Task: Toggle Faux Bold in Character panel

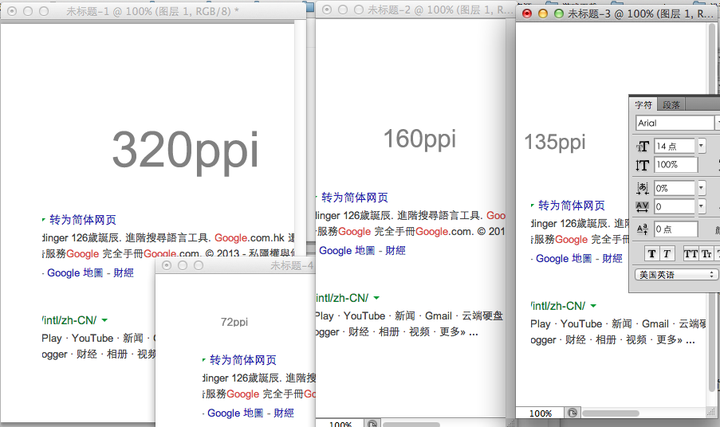Action: [x=652, y=253]
